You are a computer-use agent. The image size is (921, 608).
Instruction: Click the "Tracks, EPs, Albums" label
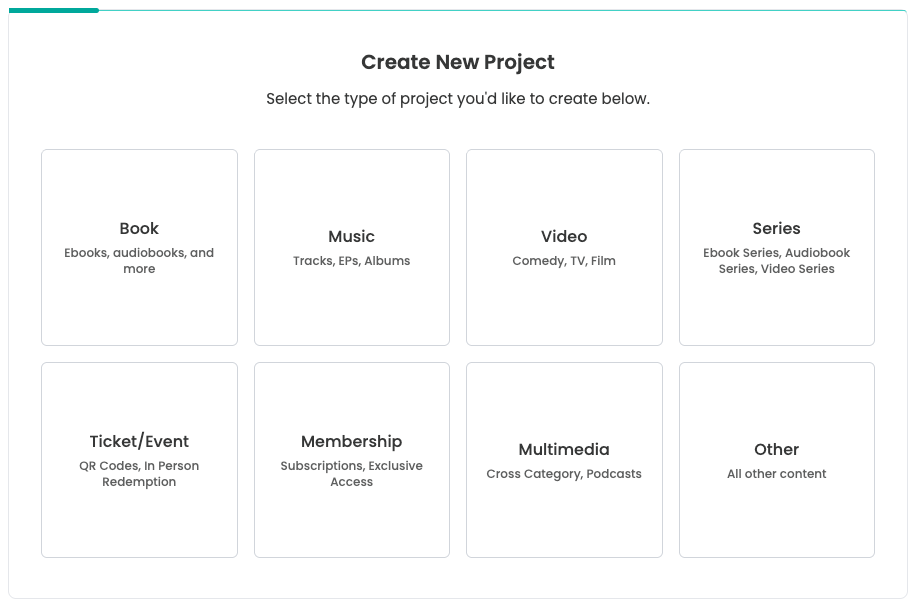[x=351, y=261]
